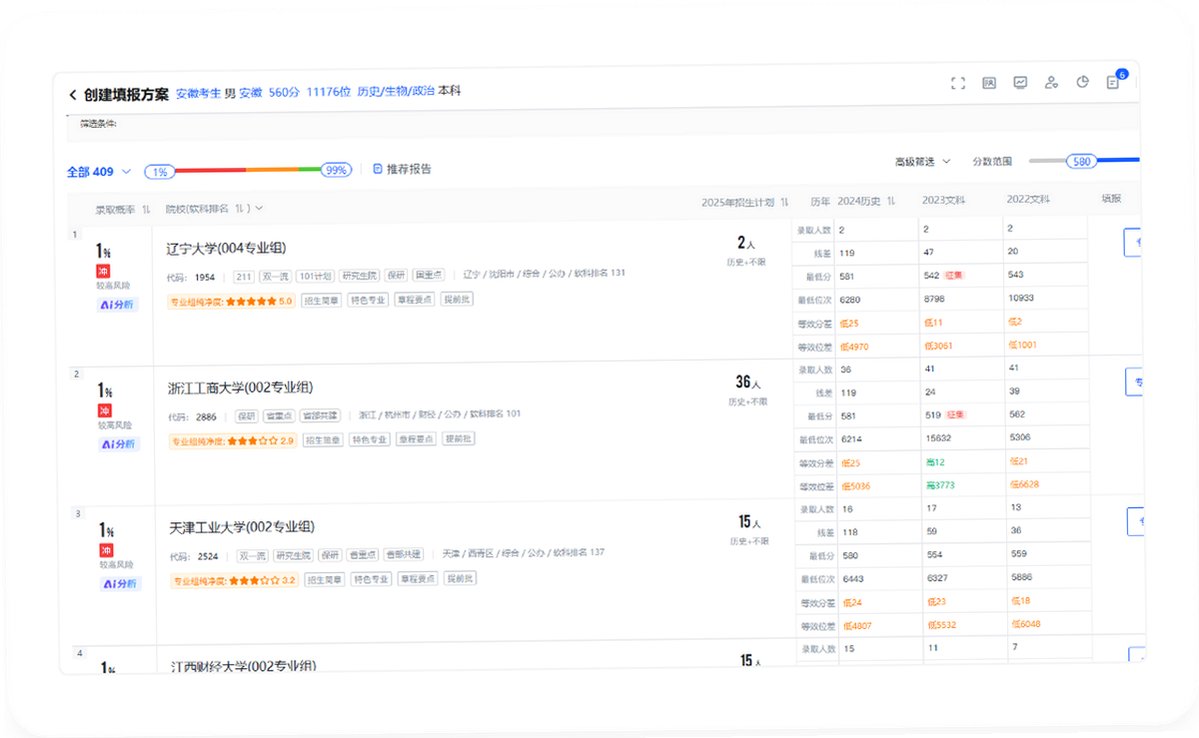Click the 填报 button in 辽宁大学 row
The width and height of the screenshot is (1199, 738).
tap(1132, 242)
